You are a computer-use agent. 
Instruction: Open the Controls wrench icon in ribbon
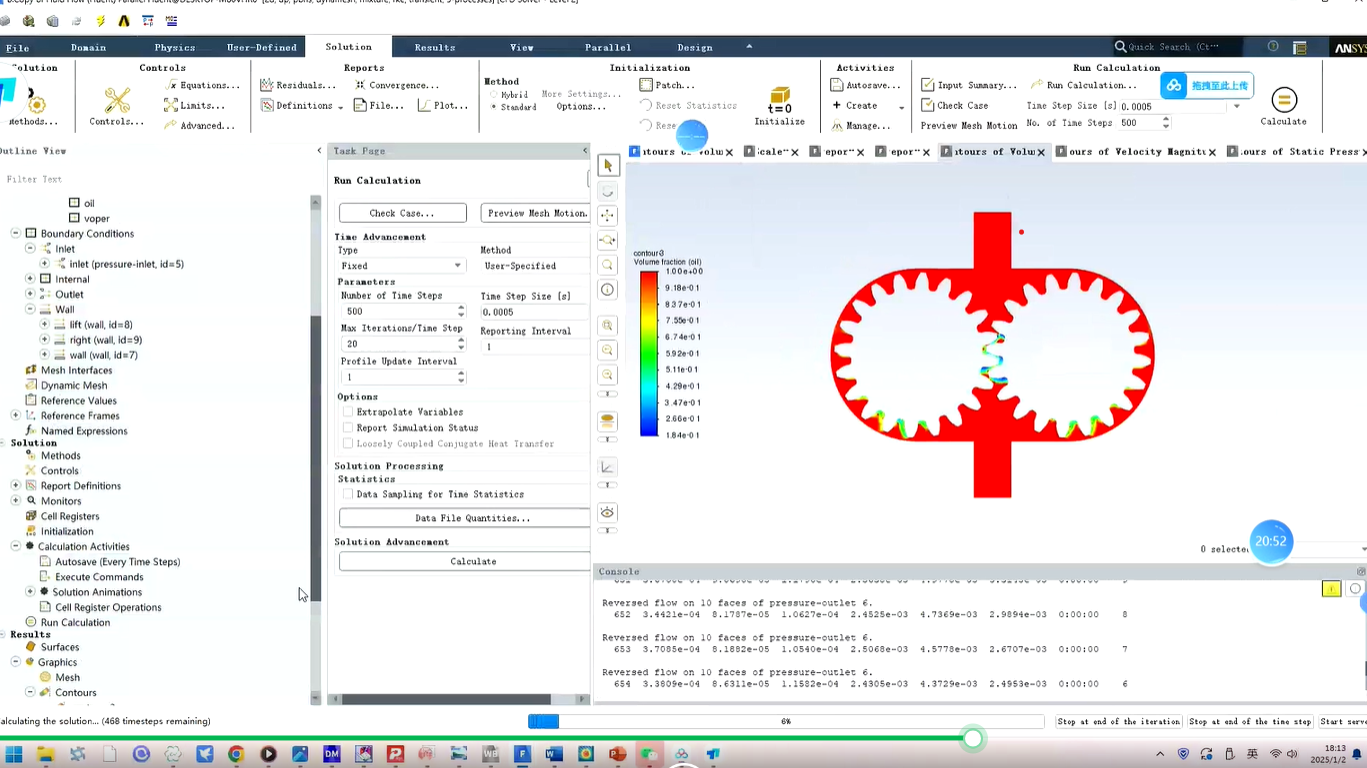(117, 100)
